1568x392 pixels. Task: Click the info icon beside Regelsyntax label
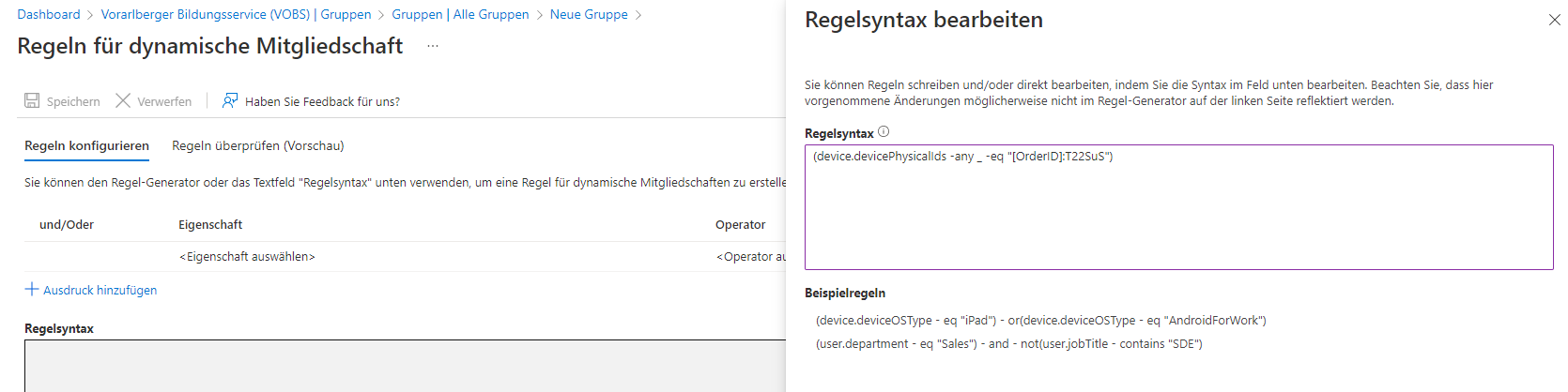coord(884,132)
